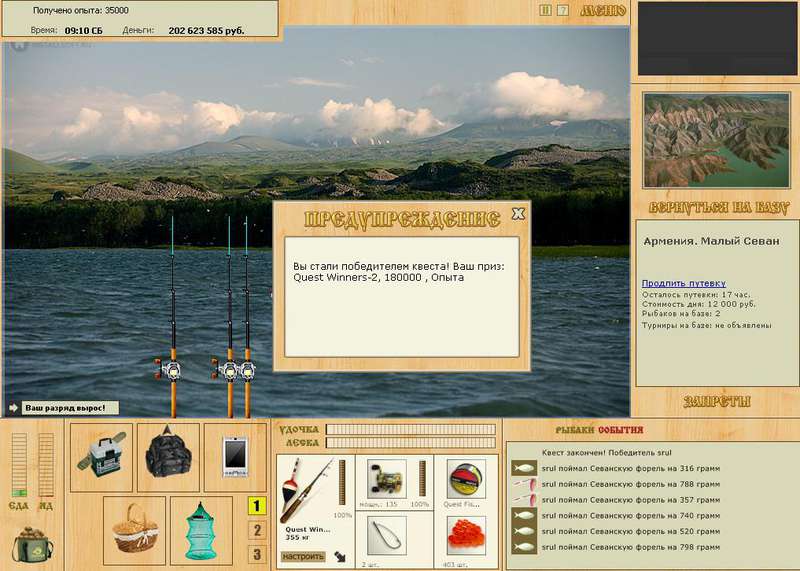Viewport: 800px width, 571px height.
Task: Switch to rod slot 1
Action: (x=257, y=506)
